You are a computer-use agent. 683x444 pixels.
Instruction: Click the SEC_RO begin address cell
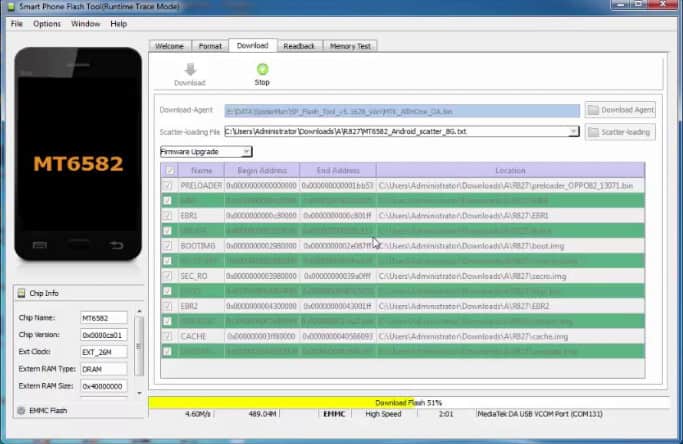tap(262, 276)
